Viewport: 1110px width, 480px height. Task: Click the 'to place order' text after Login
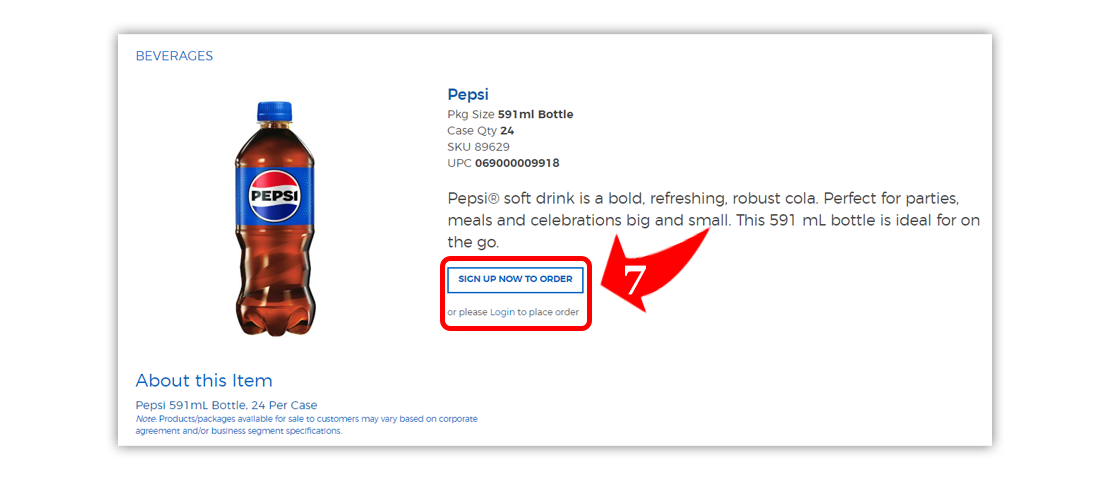point(548,312)
